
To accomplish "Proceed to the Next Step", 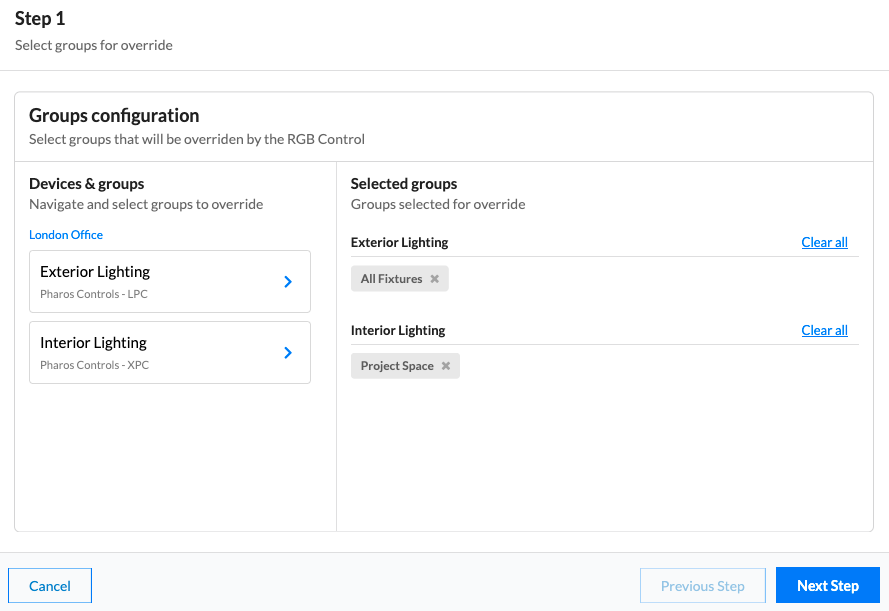I will 828,585.
